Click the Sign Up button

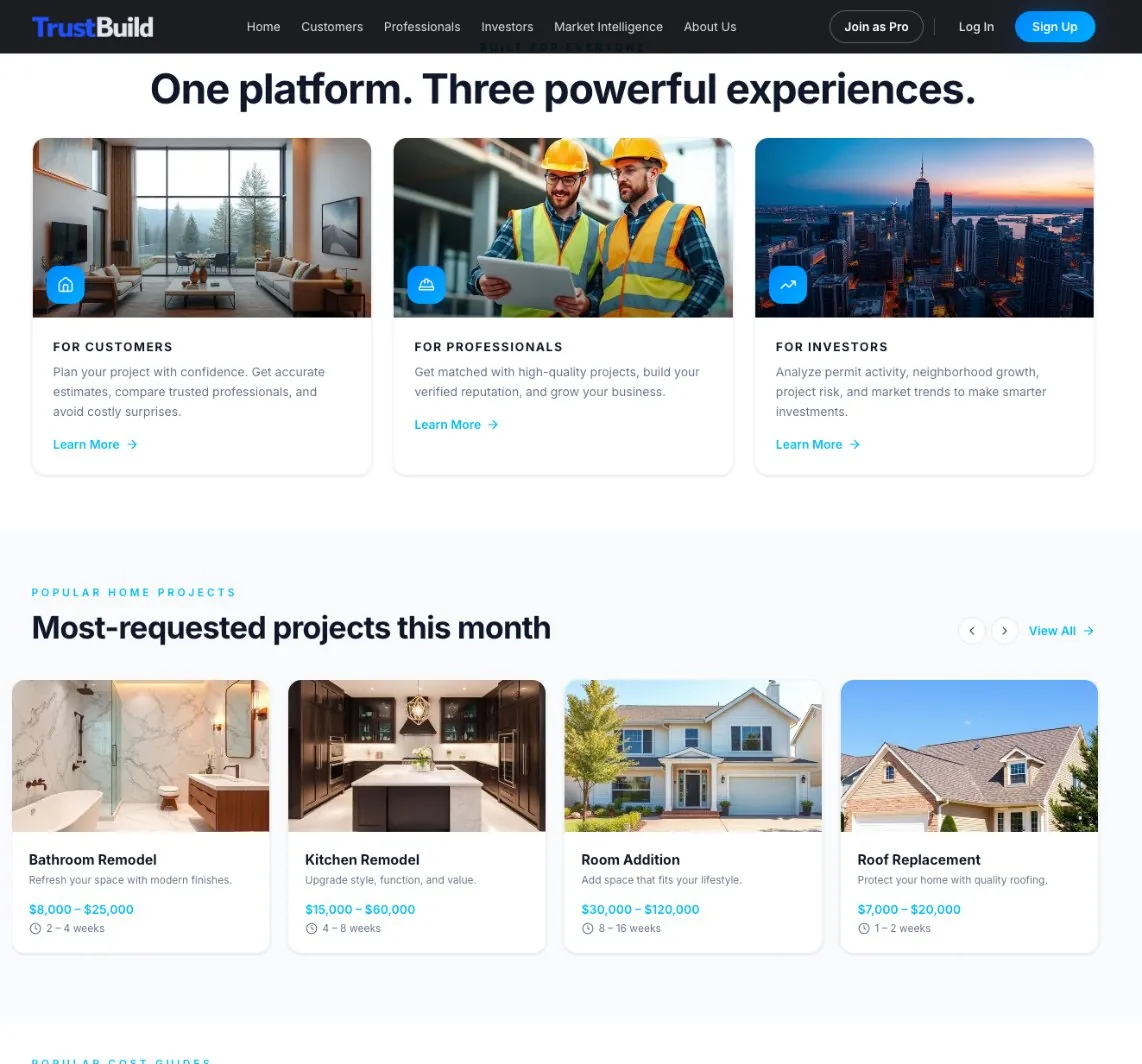[x=1055, y=27]
